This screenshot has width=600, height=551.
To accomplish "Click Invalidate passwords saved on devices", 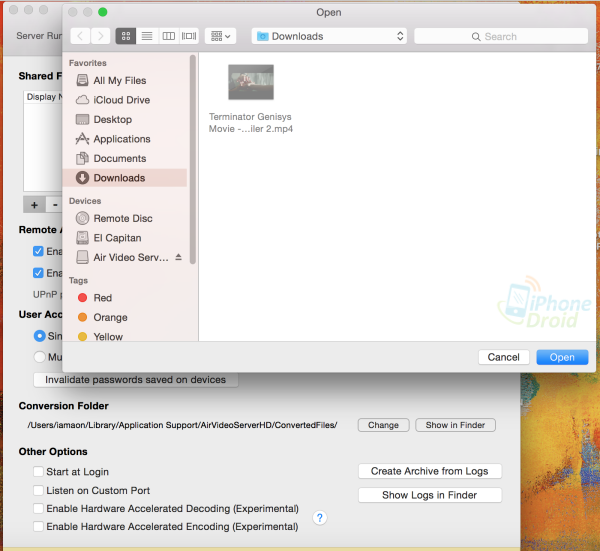I will click(x=136, y=380).
